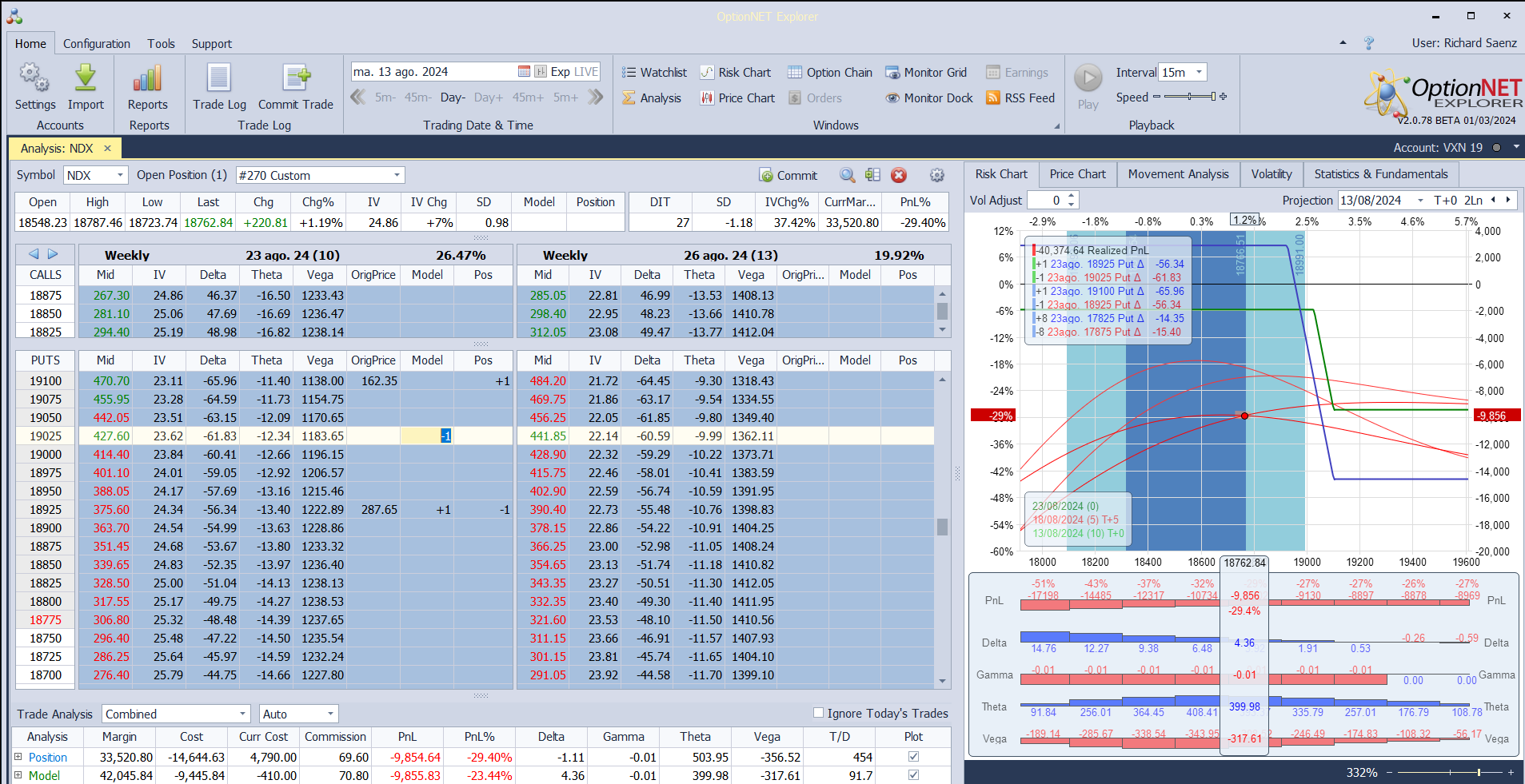Click the spreadsheet export icon beside magnifier
The height and width of the screenshot is (784, 1525).
coord(872,175)
